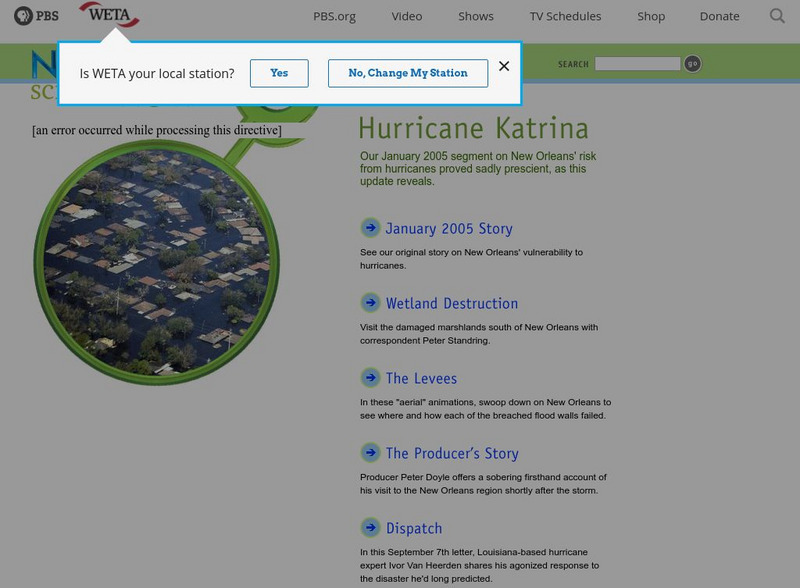The image size is (800, 588).
Task: Close the local station popup
Action: click(504, 66)
